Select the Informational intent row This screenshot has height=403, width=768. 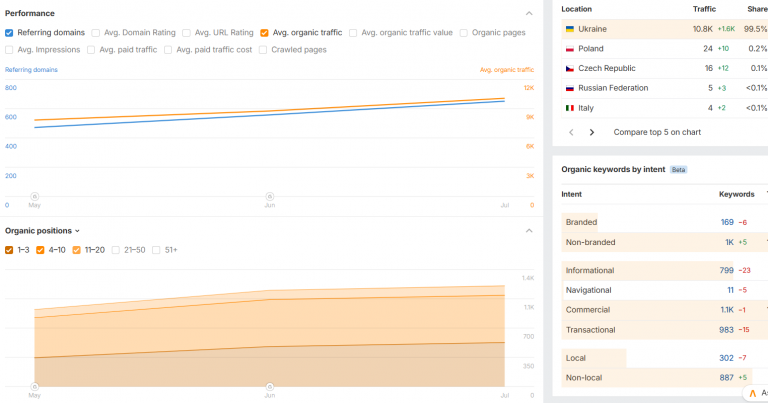point(664,270)
